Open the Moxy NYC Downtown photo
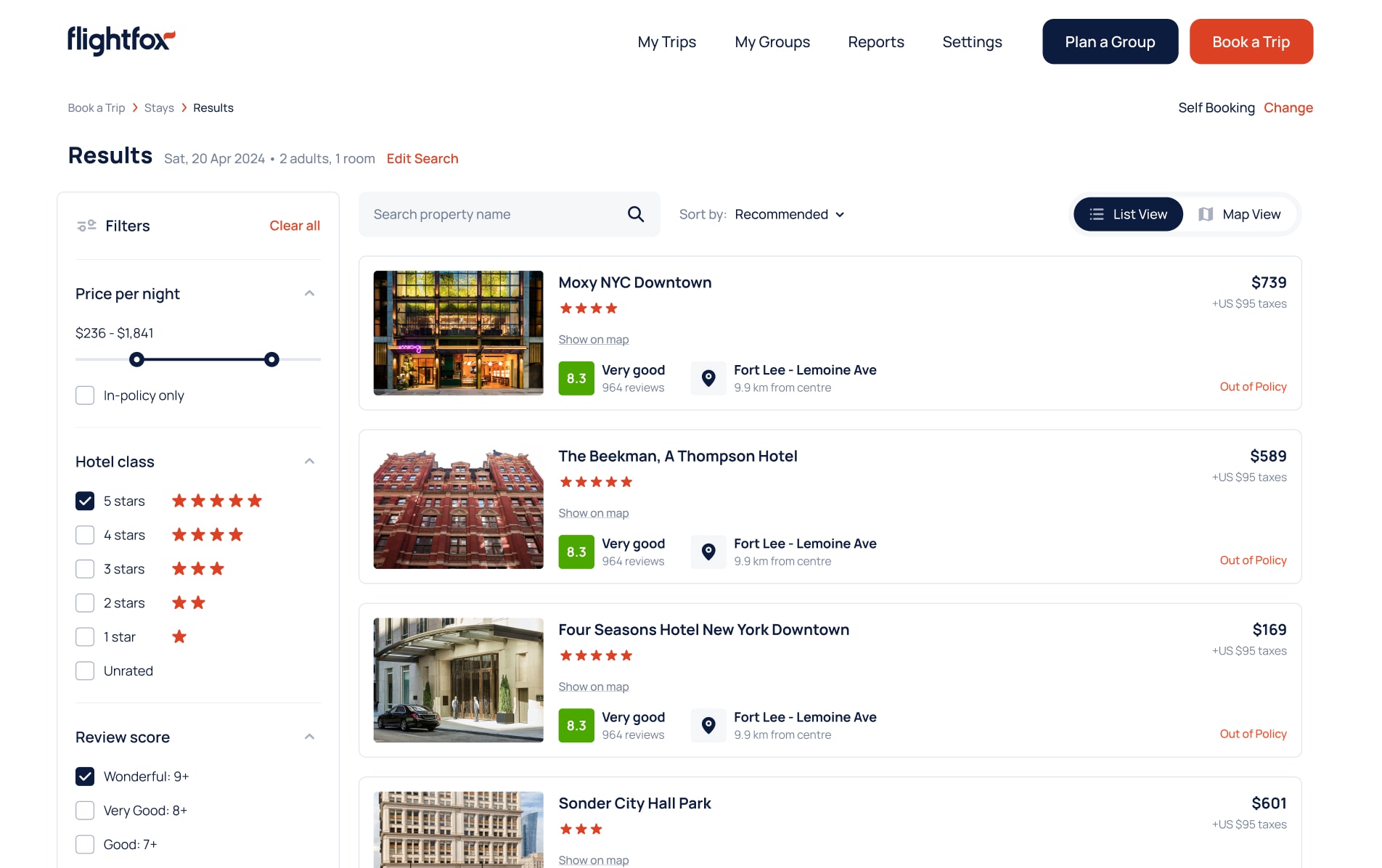Viewport: 1382px width, 868px height. 458,333
